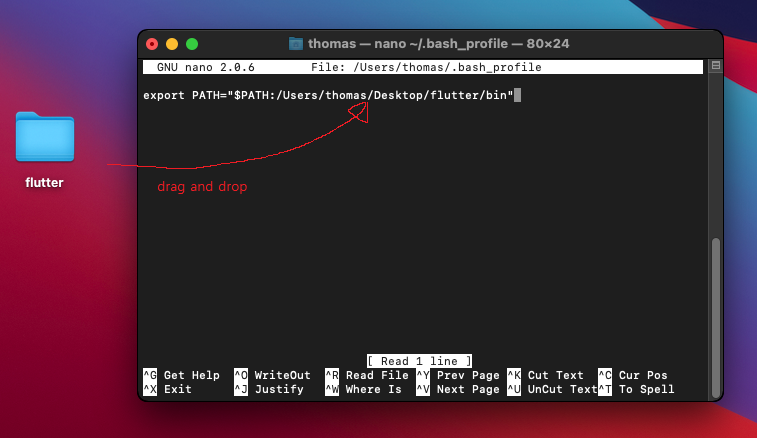Viewport: 757px width, 438px height.
Task: Click the ^G Get Help shortcut
Action: point(182,375)
